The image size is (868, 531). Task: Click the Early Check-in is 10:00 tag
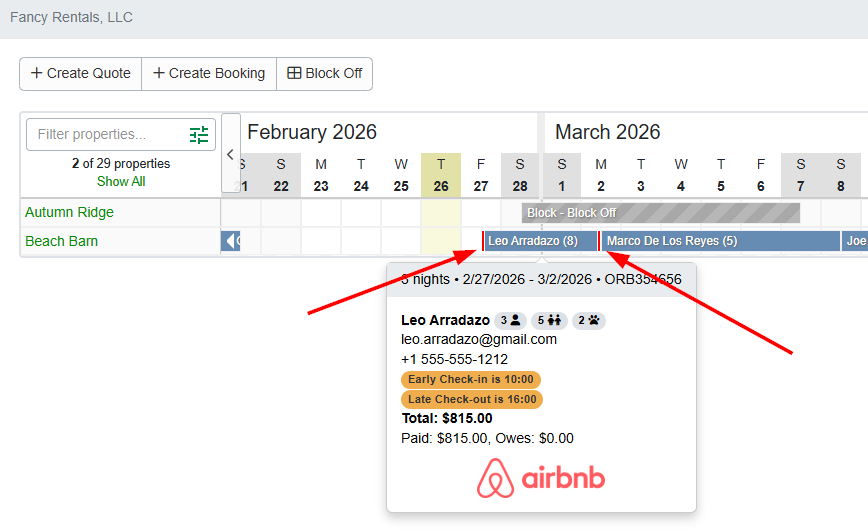point(471,380)
